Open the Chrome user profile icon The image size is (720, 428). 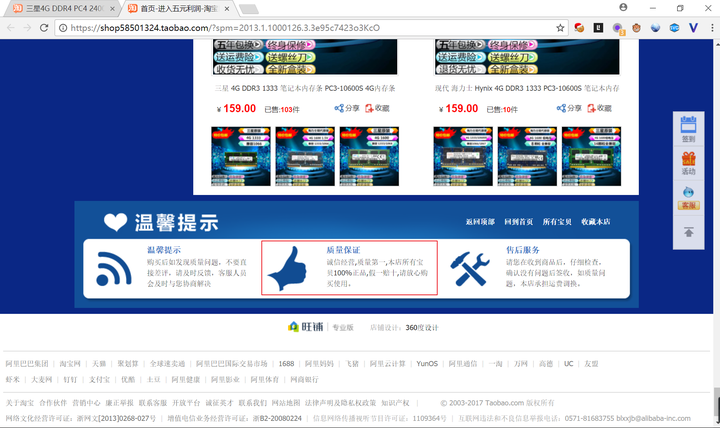click(x=623, y=7)
